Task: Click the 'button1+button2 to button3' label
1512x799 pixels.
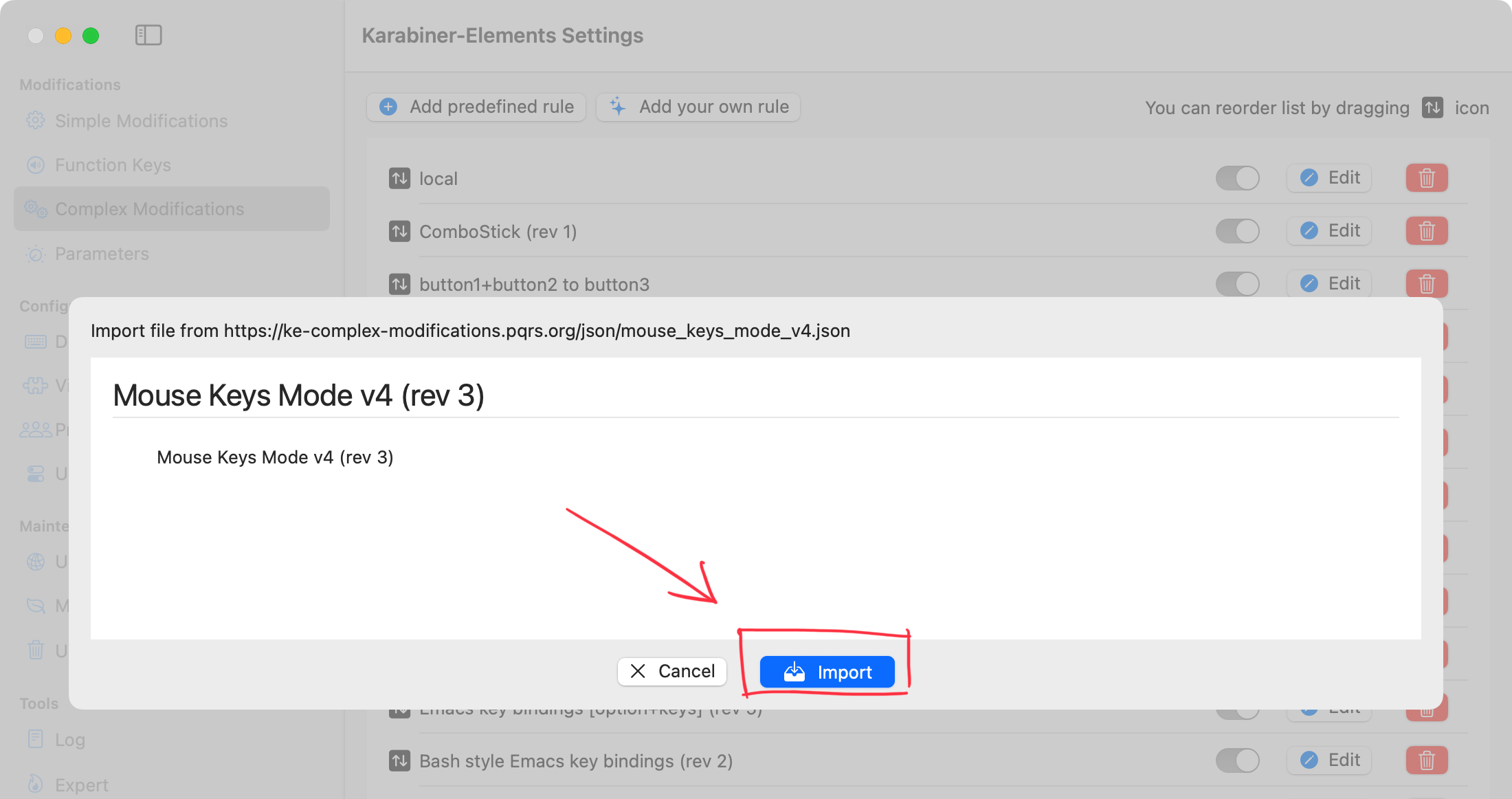Action: [x=534, y=284]
